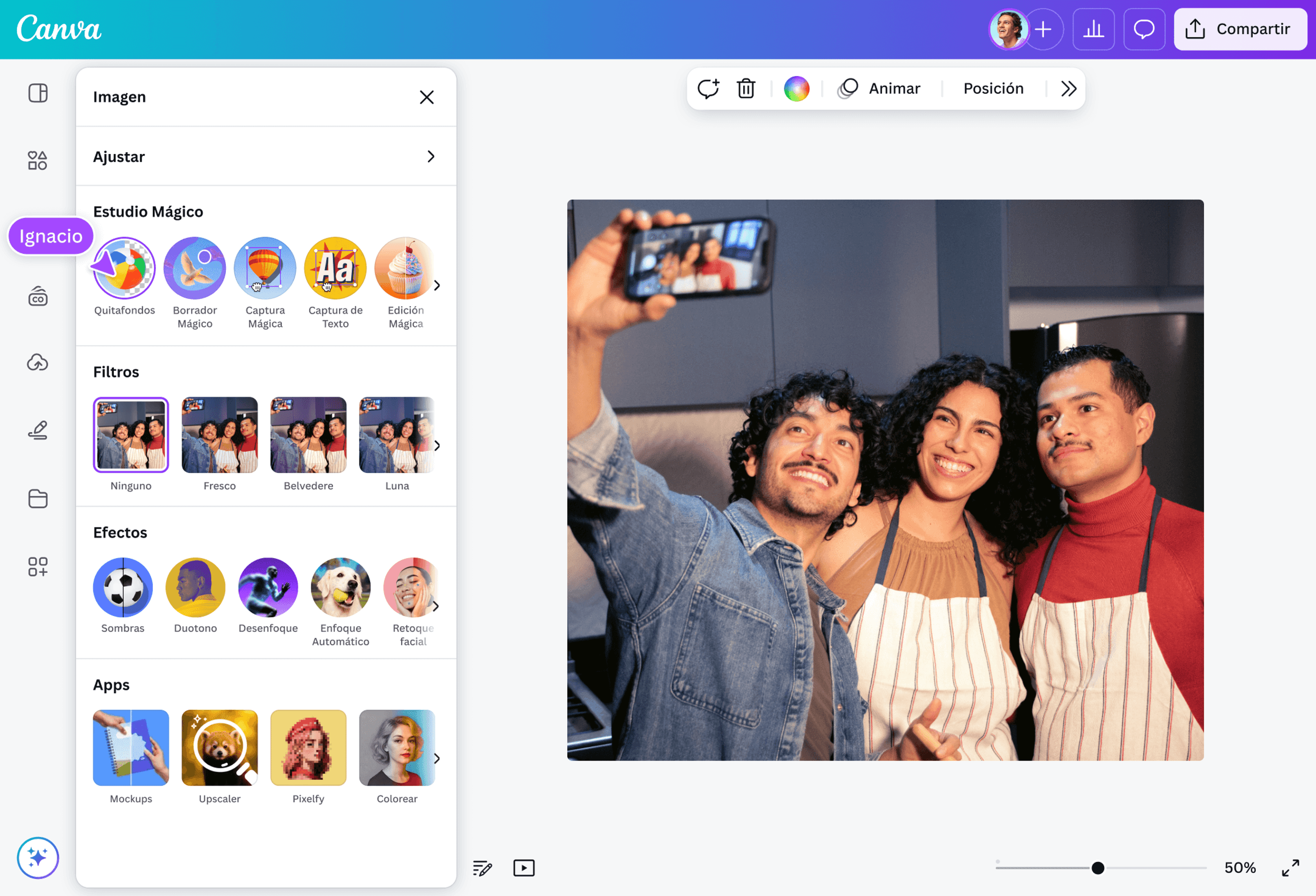Expand more toolbar options double chevron
1316x896 pixels.
tap(1068, 88)
